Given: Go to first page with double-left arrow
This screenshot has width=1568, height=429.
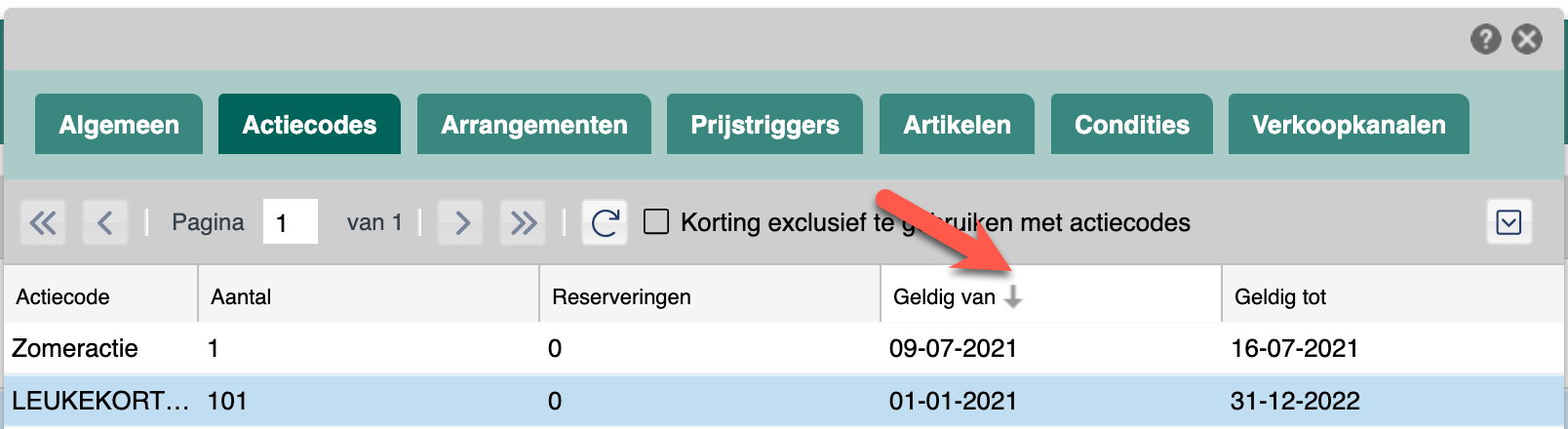Looking at the screenshot, I should coord(43,222).
